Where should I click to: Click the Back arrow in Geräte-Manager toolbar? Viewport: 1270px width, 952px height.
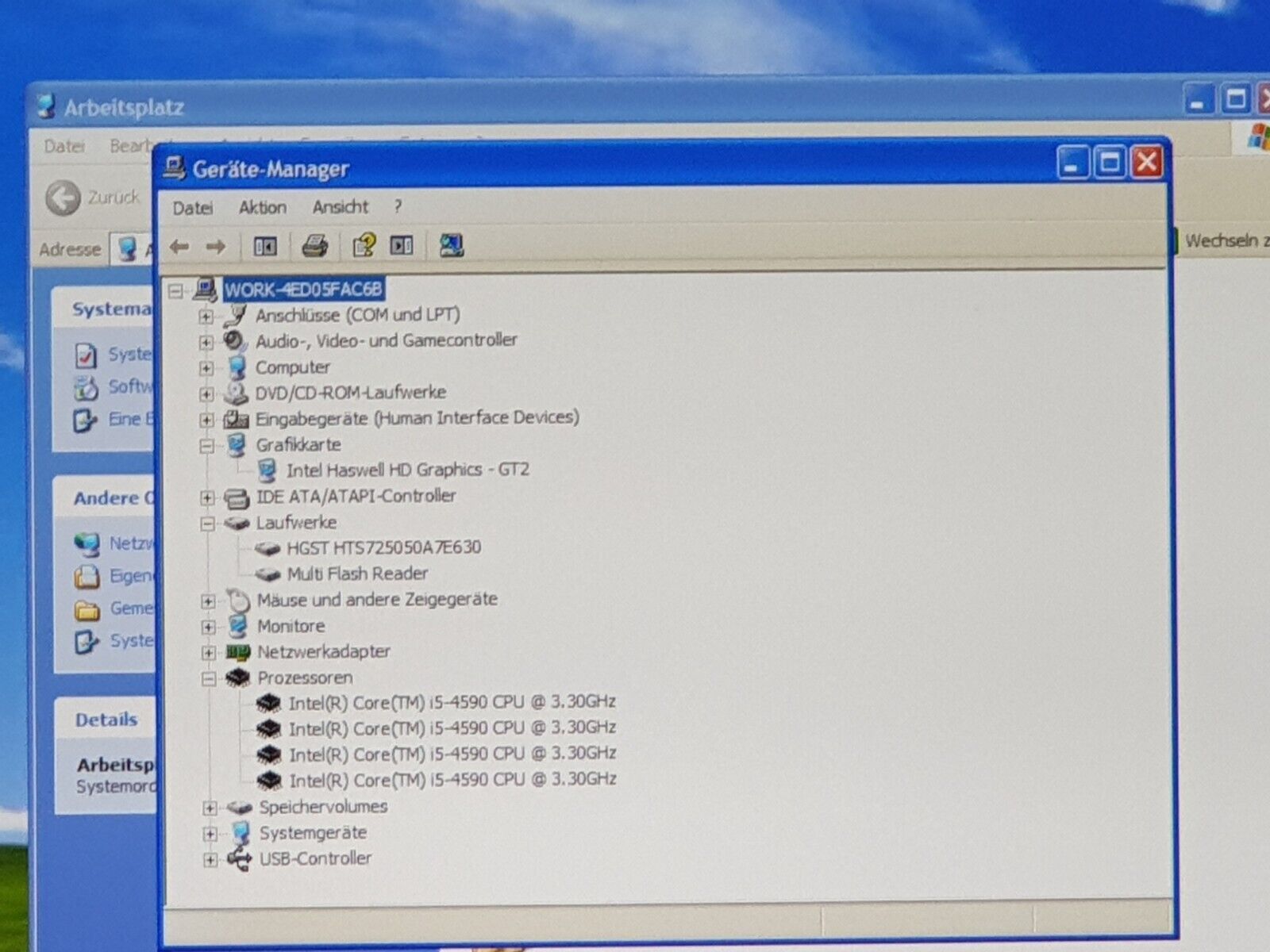pos(179,247)
